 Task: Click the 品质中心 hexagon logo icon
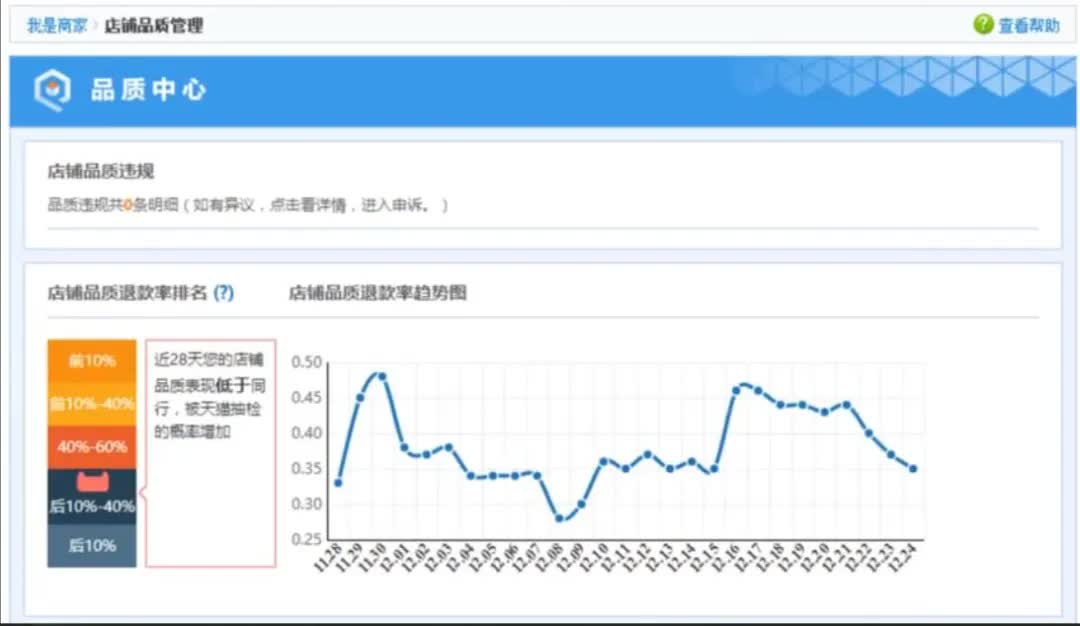pos(52,90)
